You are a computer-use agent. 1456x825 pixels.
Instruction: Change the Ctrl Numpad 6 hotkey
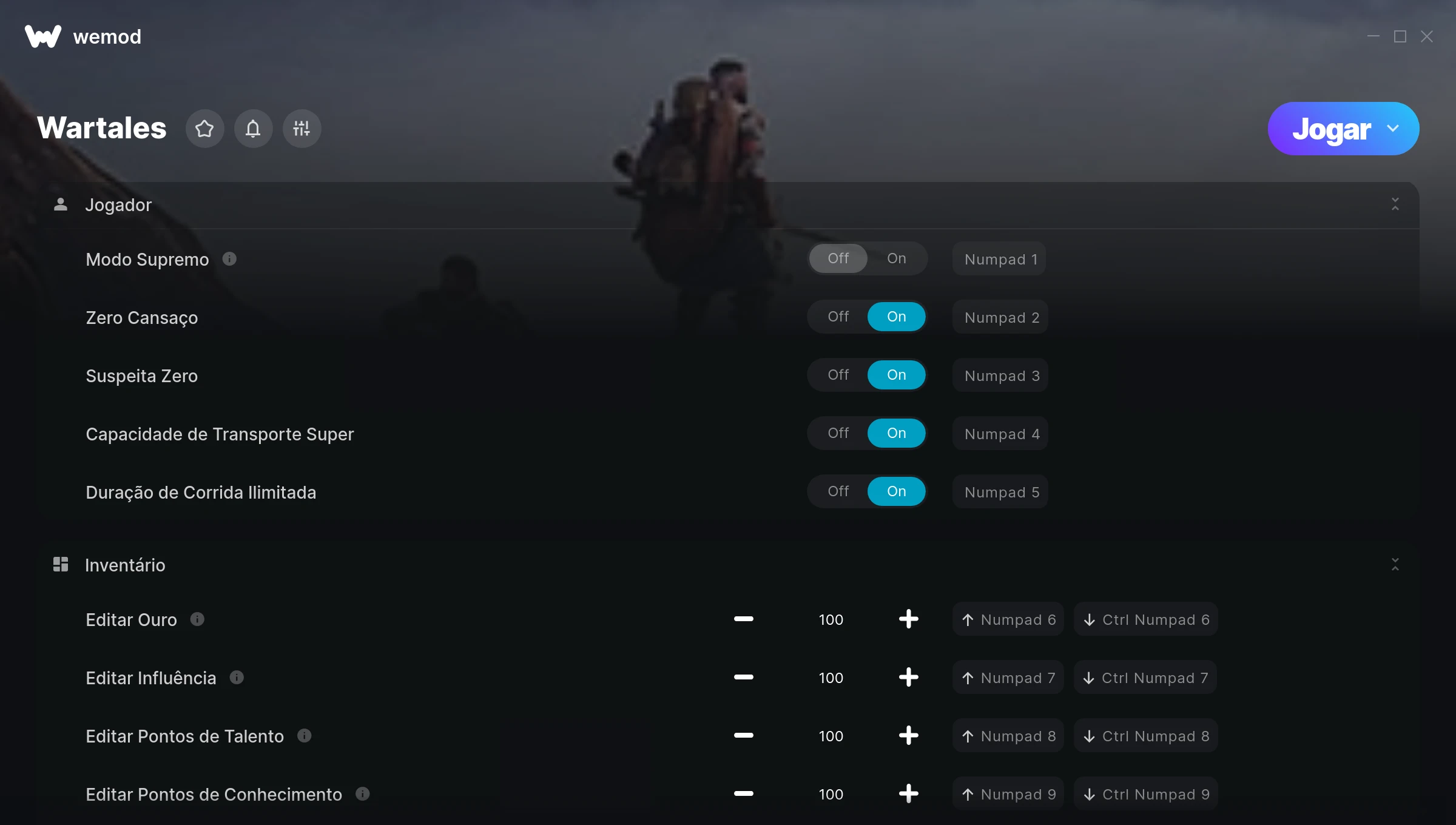1145,619
